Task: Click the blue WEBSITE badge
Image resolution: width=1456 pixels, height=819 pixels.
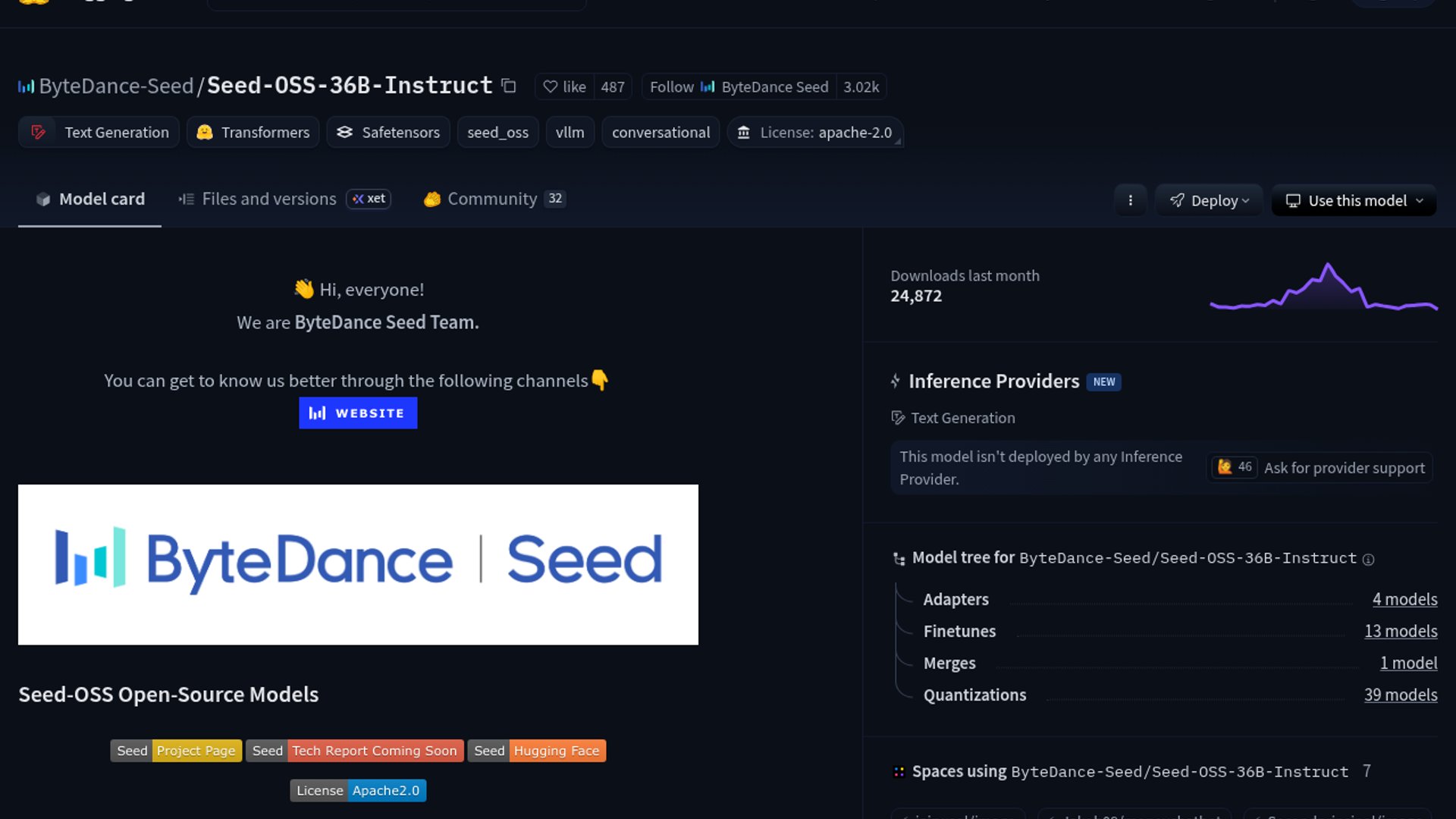Action: click(x=358, y=413)
